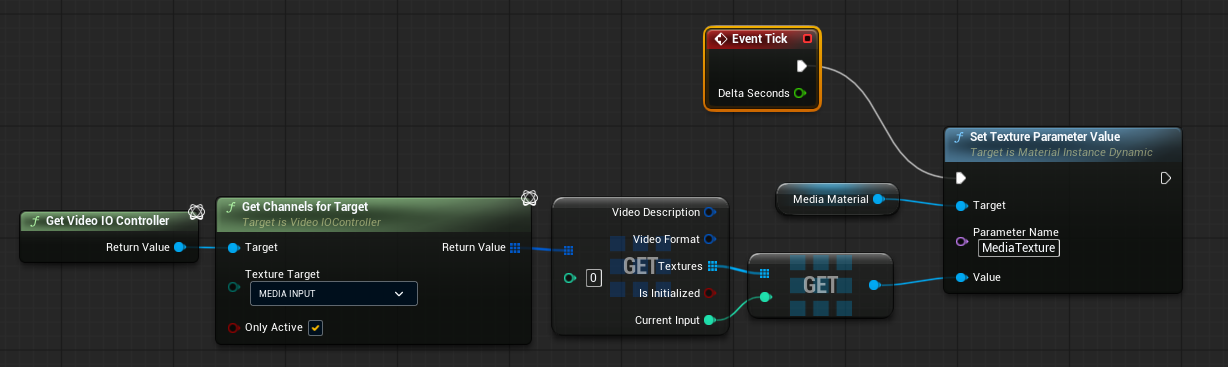The height and width of the screenshot is (367, 1228).
Task: Select the Get Channels for Target node title
Action: pyautogui.click(x=305, y=206)
